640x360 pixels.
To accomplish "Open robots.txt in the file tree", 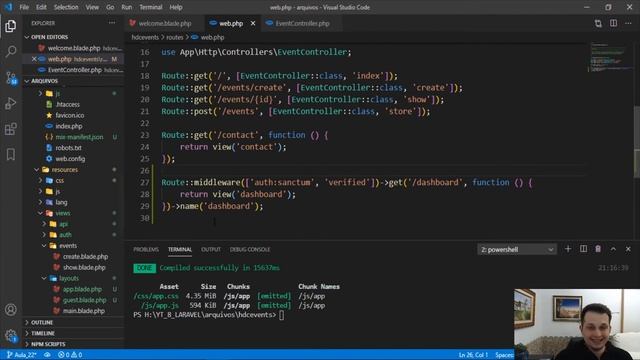I will [x=68, y=148].
